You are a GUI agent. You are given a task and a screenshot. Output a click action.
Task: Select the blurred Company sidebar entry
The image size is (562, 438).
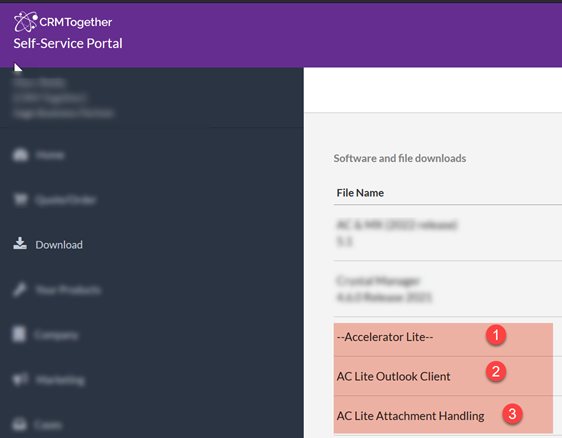pyautogui.click(x=56, y=335)
